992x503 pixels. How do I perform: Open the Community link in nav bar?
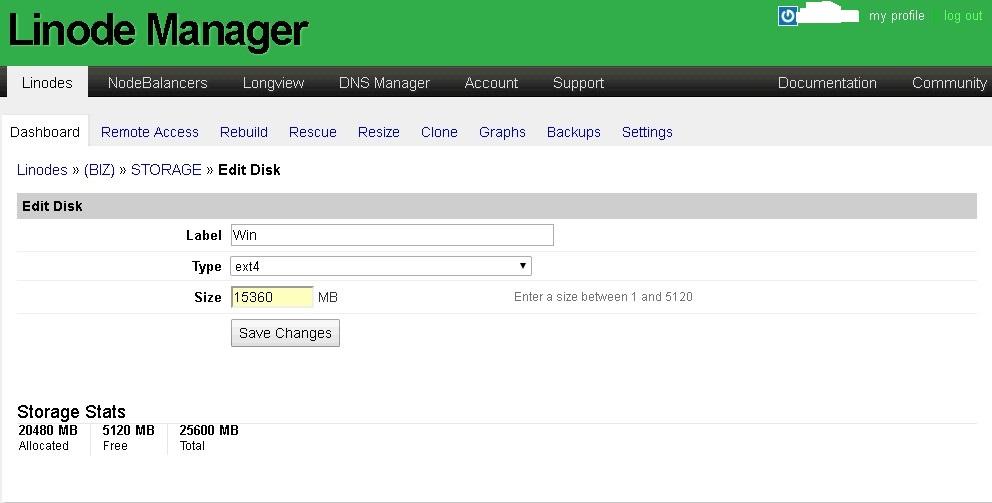coord(949,83)
